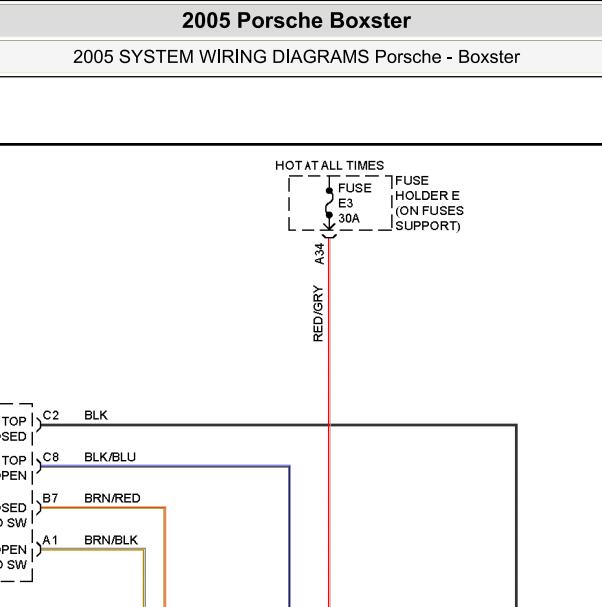Click the '30A' fuse rating
This screenshot has width=602, height=607.
(x=349, y=218)
